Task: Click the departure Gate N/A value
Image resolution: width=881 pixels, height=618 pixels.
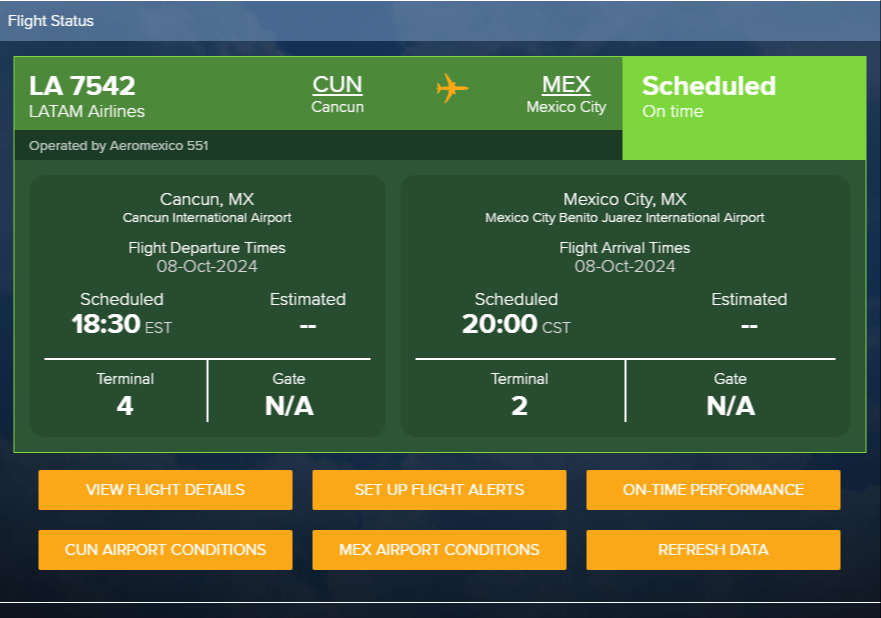Action: (289, 406)
